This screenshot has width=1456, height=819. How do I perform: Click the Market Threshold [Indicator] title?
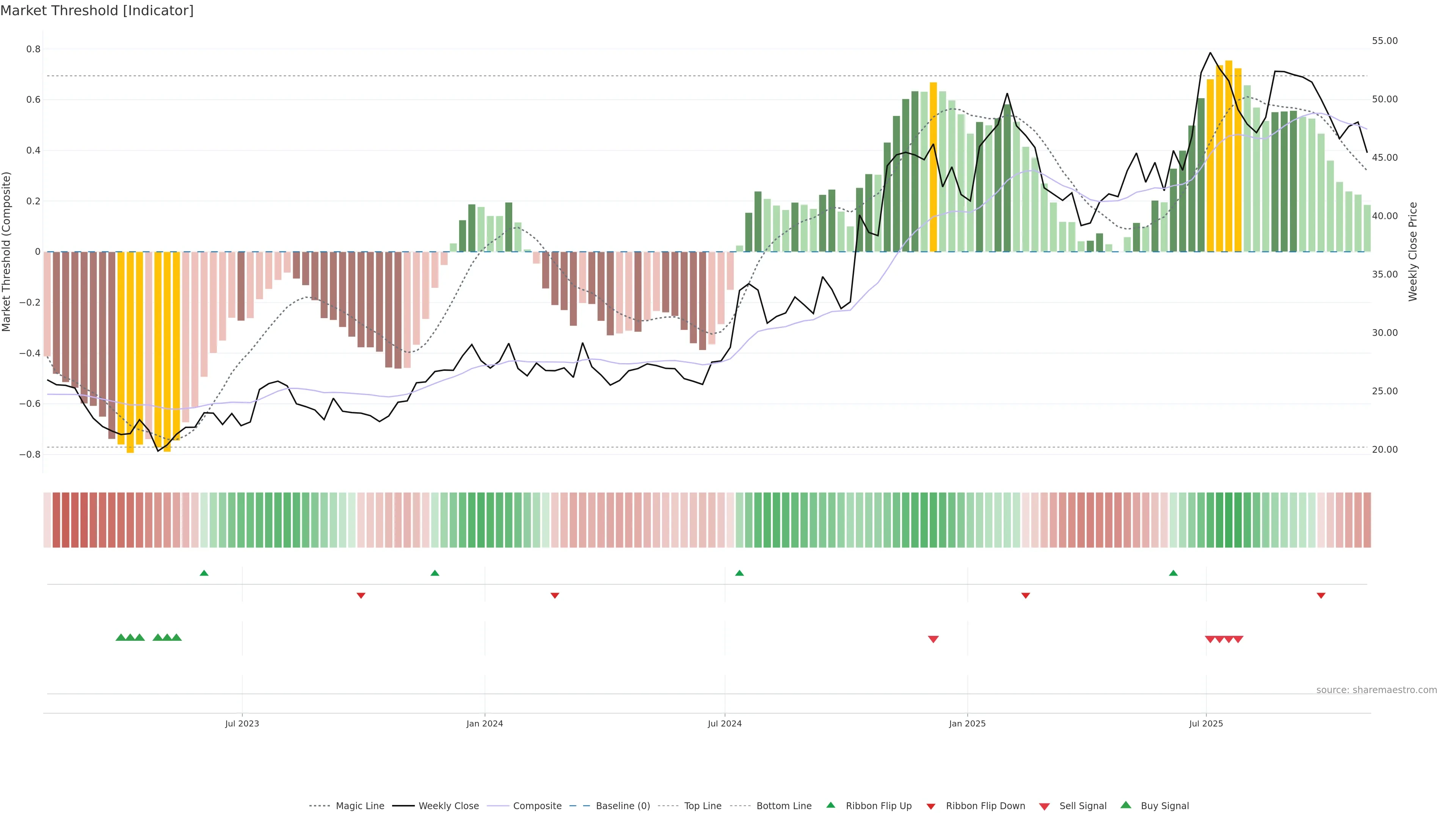click(x=97, y=11)
